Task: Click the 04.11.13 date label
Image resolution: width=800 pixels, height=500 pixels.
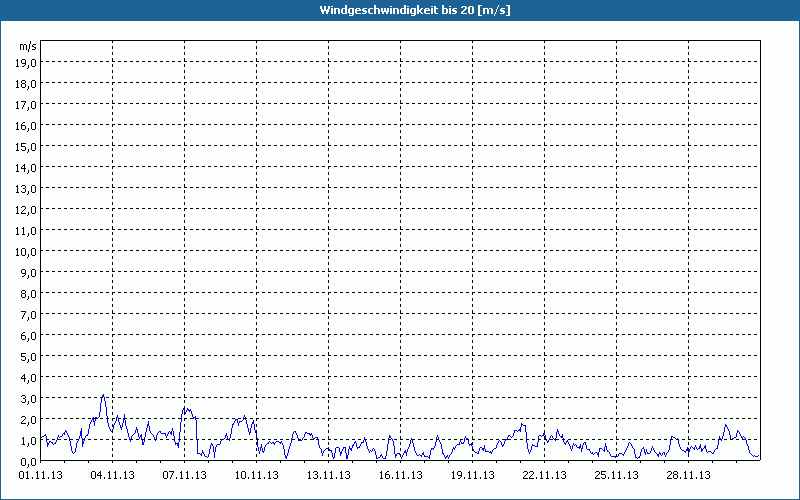Action: tap(113, 476)
